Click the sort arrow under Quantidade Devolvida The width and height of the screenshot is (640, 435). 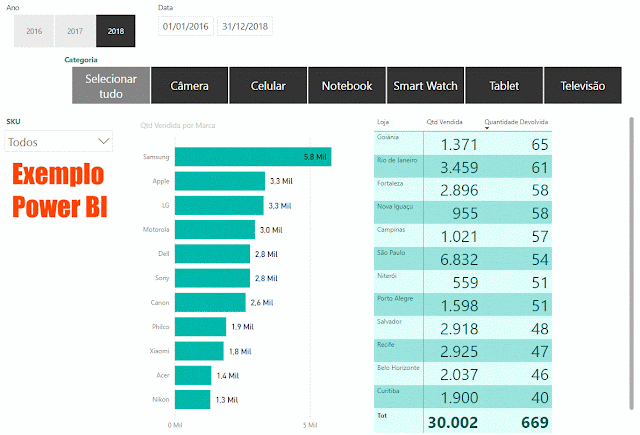[487, 128]
